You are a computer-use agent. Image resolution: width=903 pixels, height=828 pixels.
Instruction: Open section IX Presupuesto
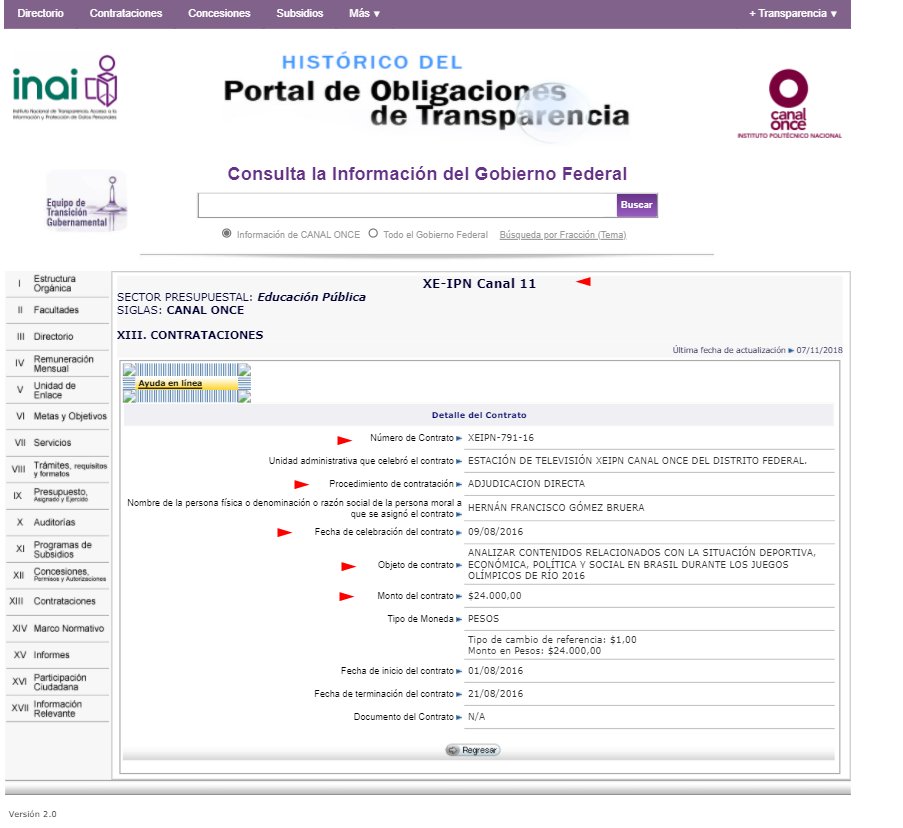pos(57,495)
